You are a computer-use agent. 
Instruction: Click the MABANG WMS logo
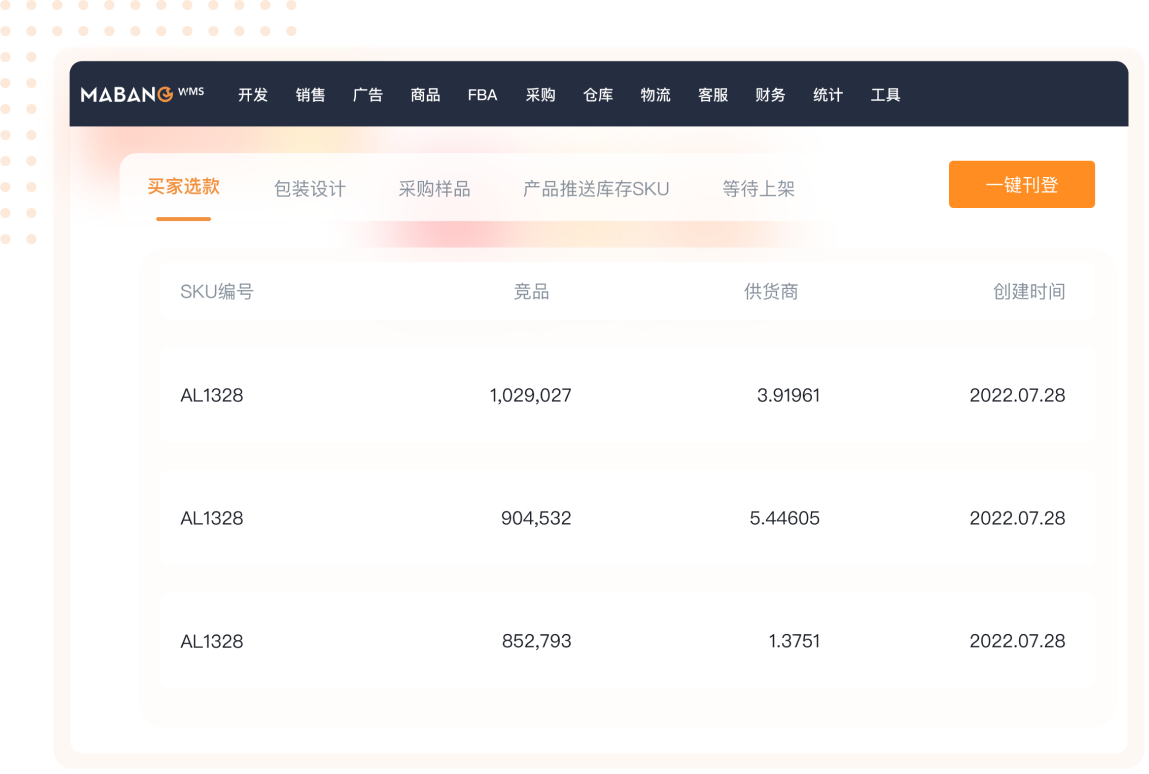142,94
